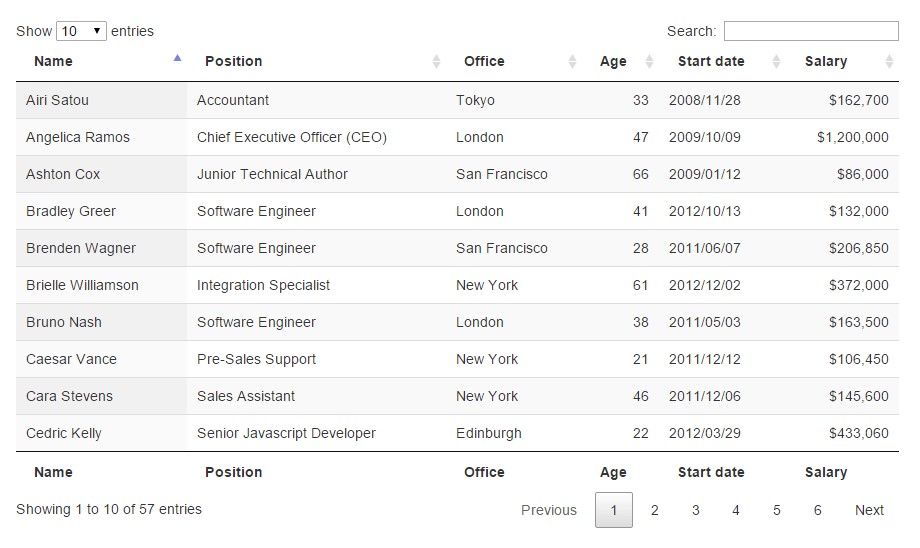Jump to page 3 of the table
The image size is (920, 548).
[x=696, y=510]
